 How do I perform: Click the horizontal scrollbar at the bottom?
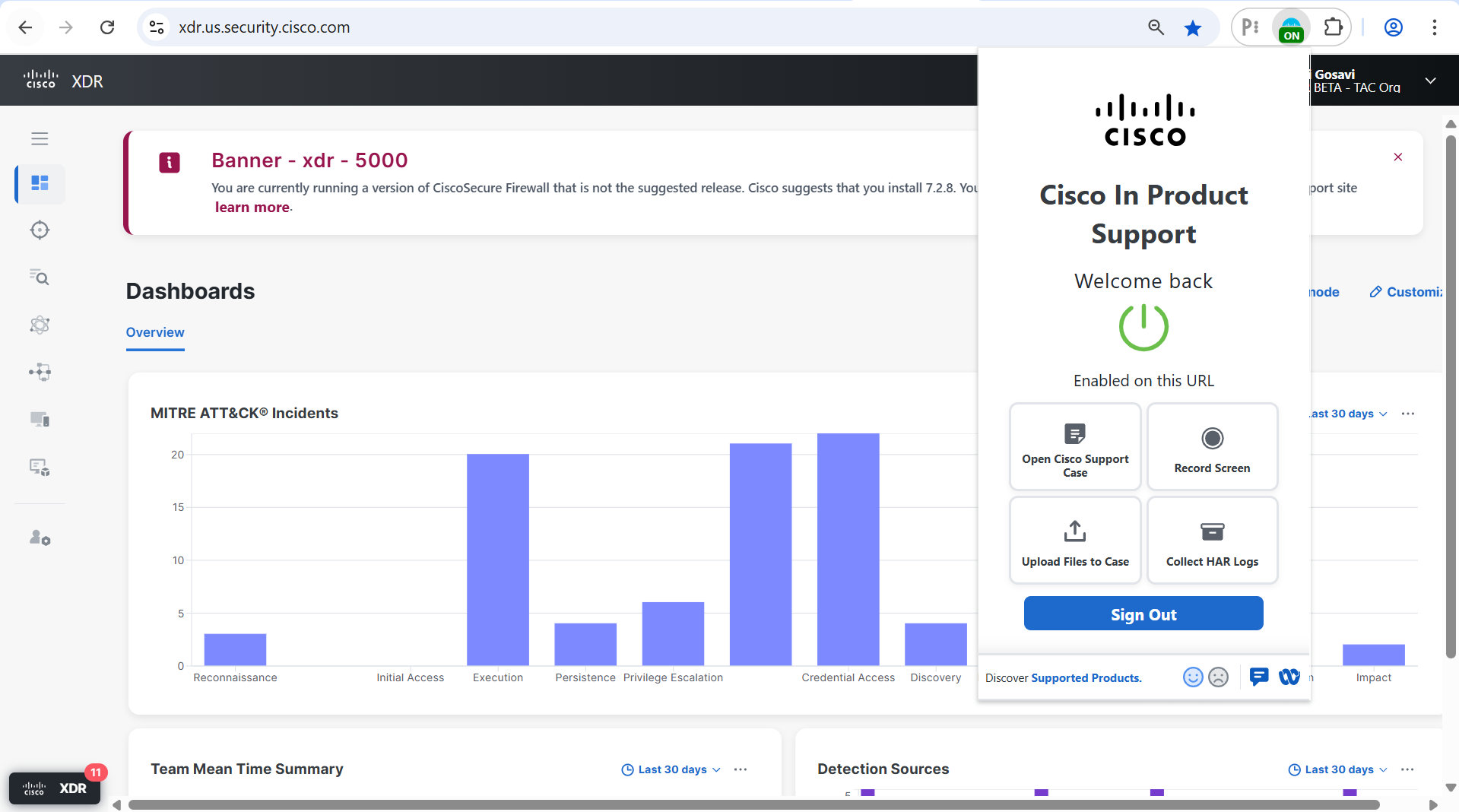753,804
